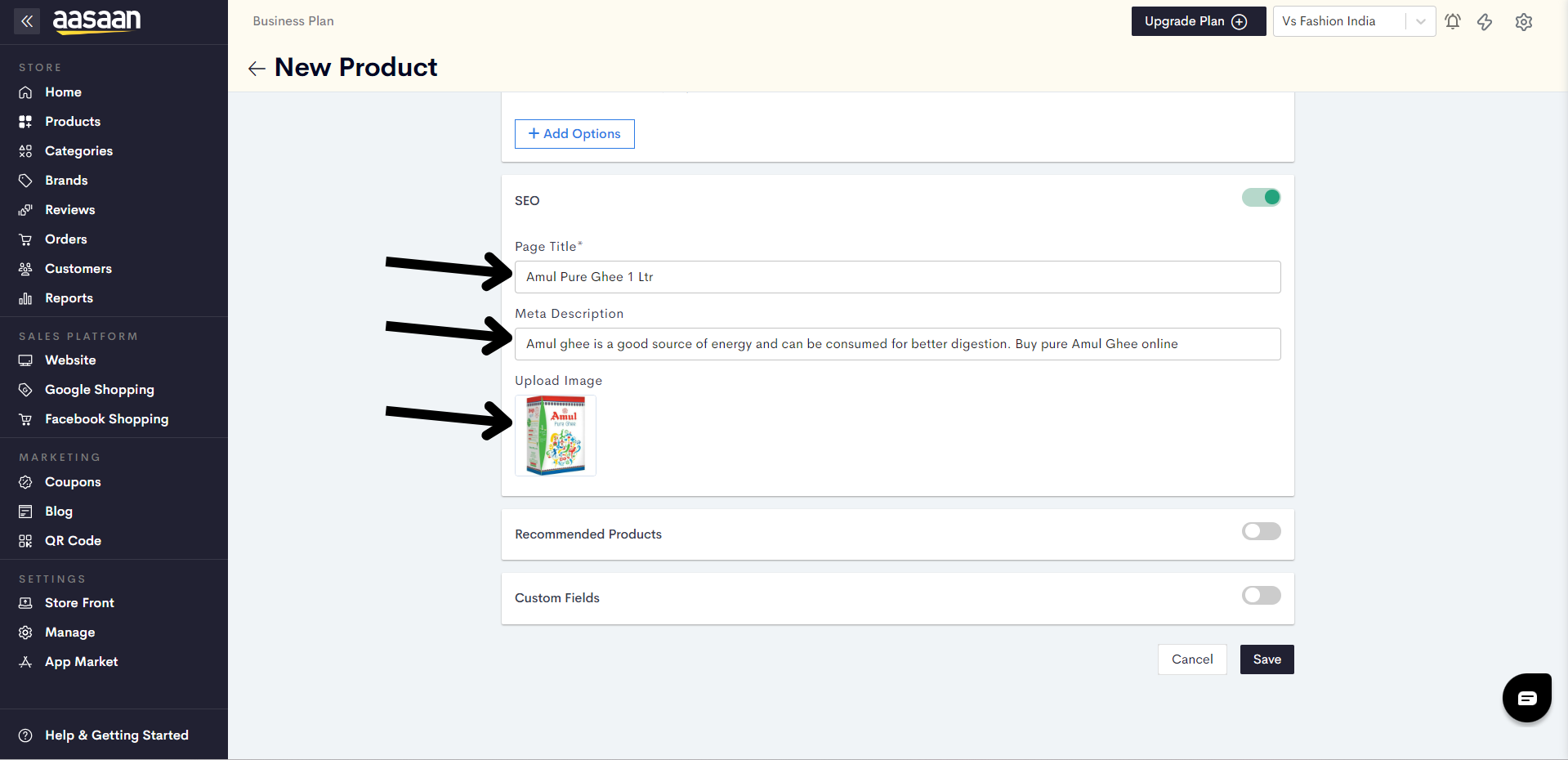Click the Orders cart icon

click(25, 239)
